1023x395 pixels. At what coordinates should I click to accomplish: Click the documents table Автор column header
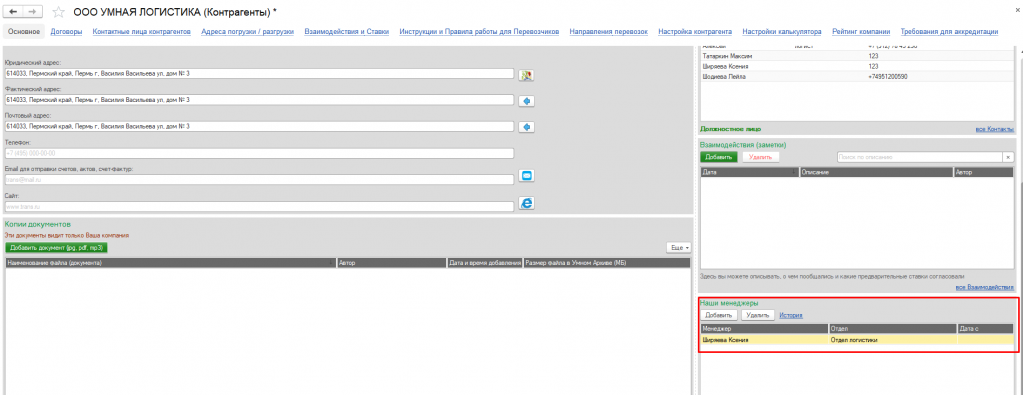pos(391,263)
